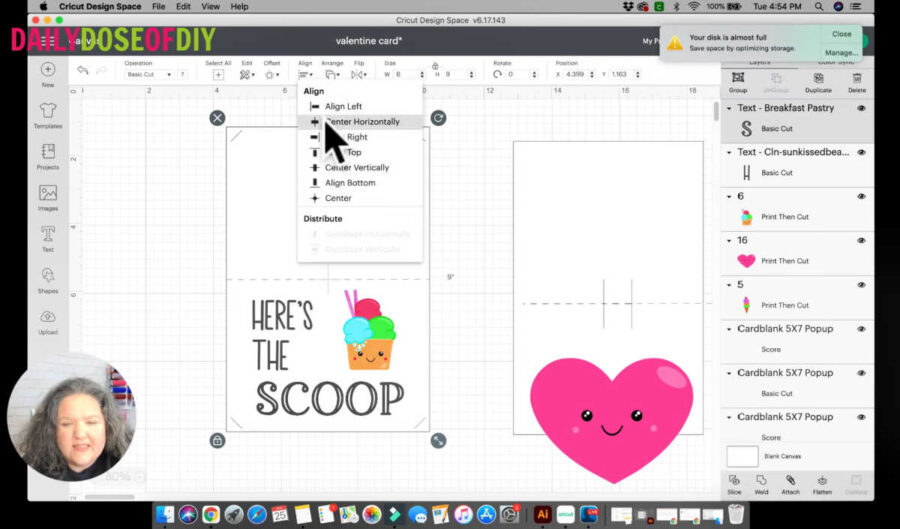Open the Operation Basic Cut dropdown
Screen dimensions: 900x529
pos(149,75)
